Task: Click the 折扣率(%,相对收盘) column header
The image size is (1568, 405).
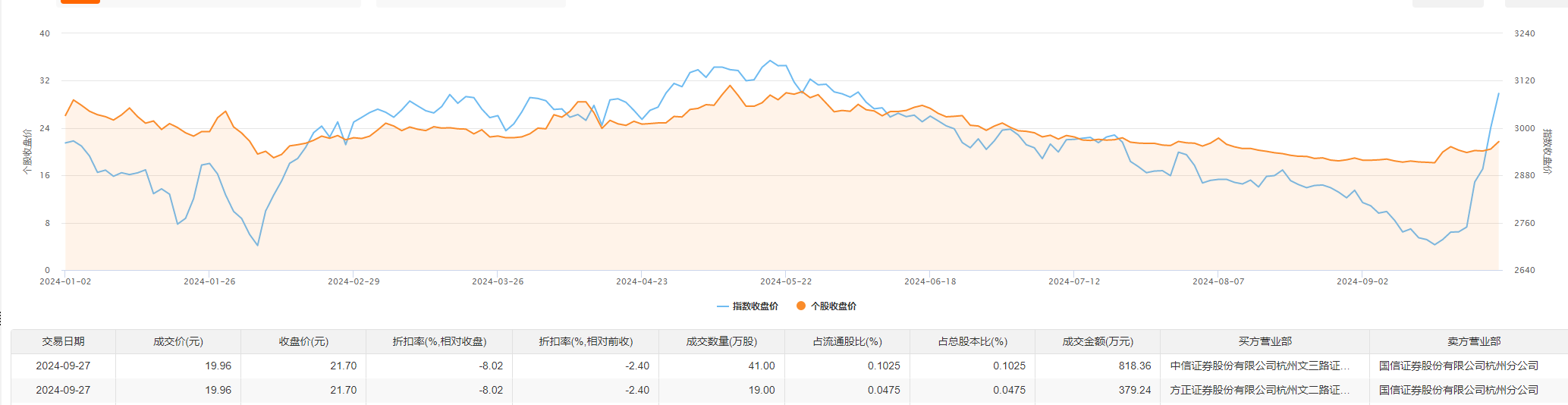Action: click(x=439, y=341)
